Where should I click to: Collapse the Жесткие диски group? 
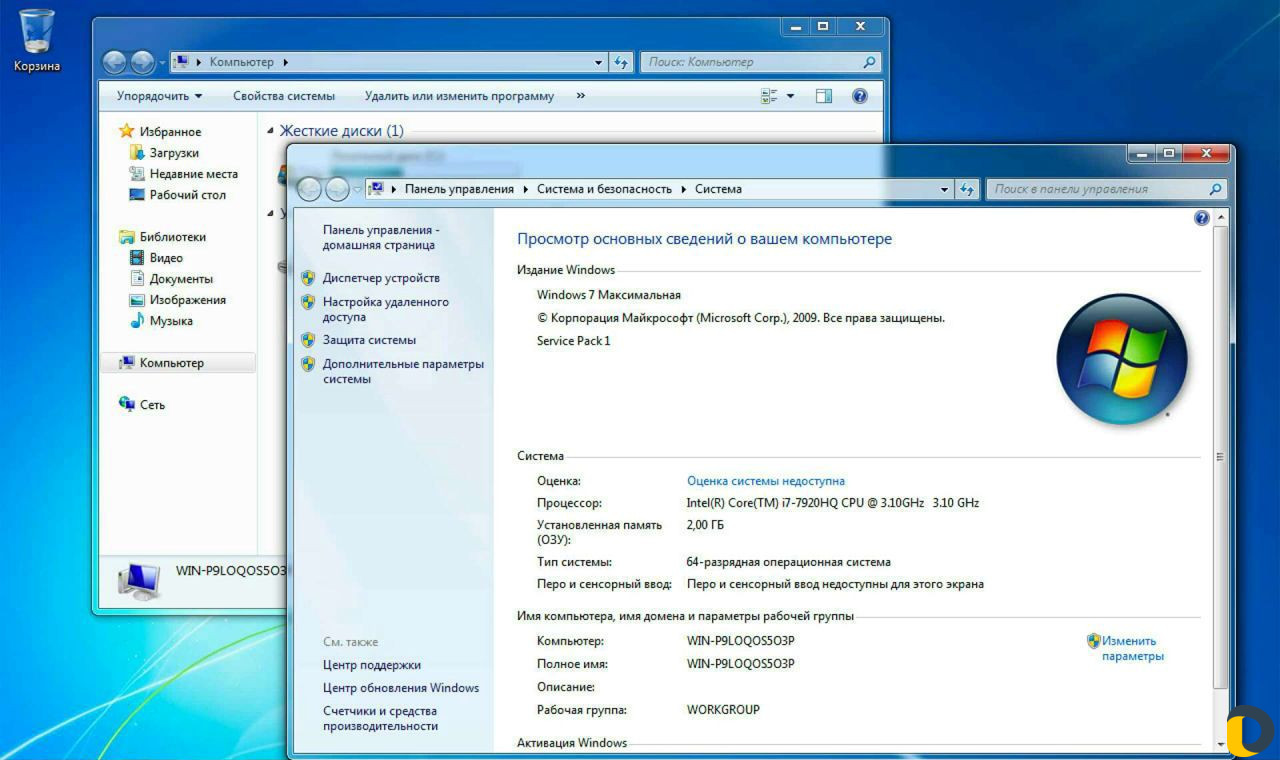pos(270,131)
